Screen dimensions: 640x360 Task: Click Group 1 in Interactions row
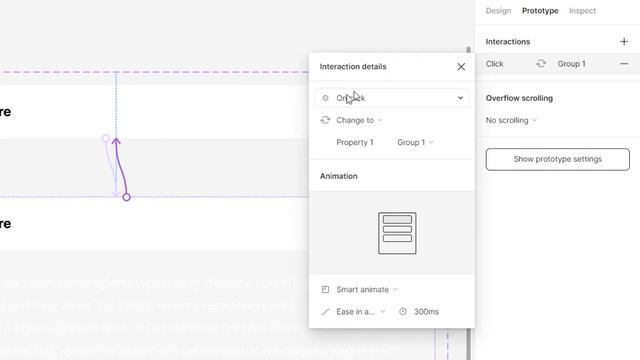pyautogui.click(x=571, y=64)
